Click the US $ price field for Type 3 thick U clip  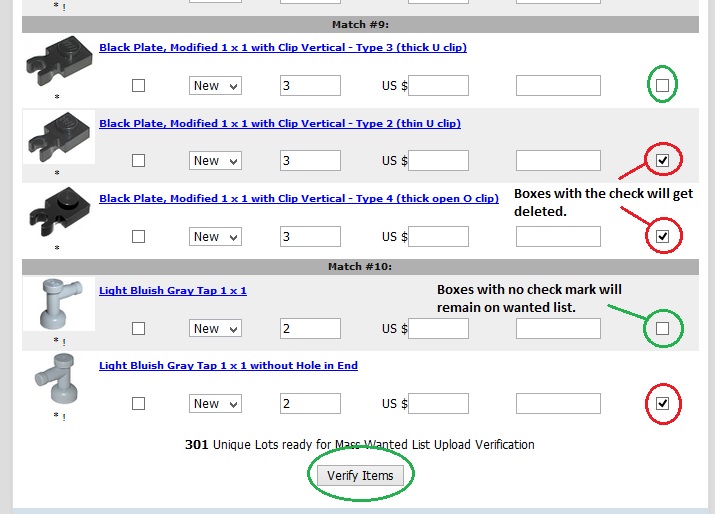click(438, 86)
